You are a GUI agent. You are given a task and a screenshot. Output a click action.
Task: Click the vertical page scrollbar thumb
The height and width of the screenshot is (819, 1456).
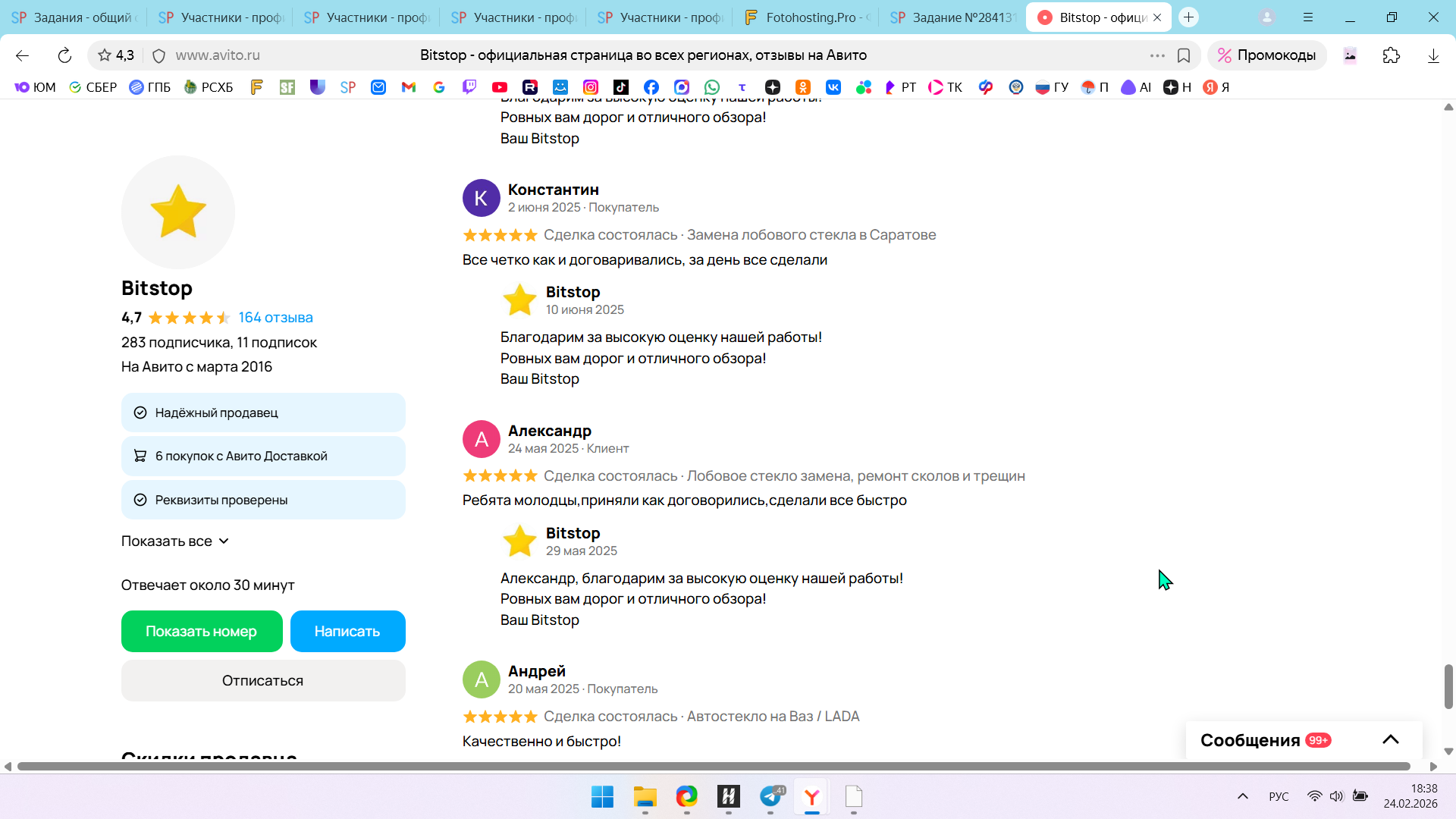coord(1448,686)
